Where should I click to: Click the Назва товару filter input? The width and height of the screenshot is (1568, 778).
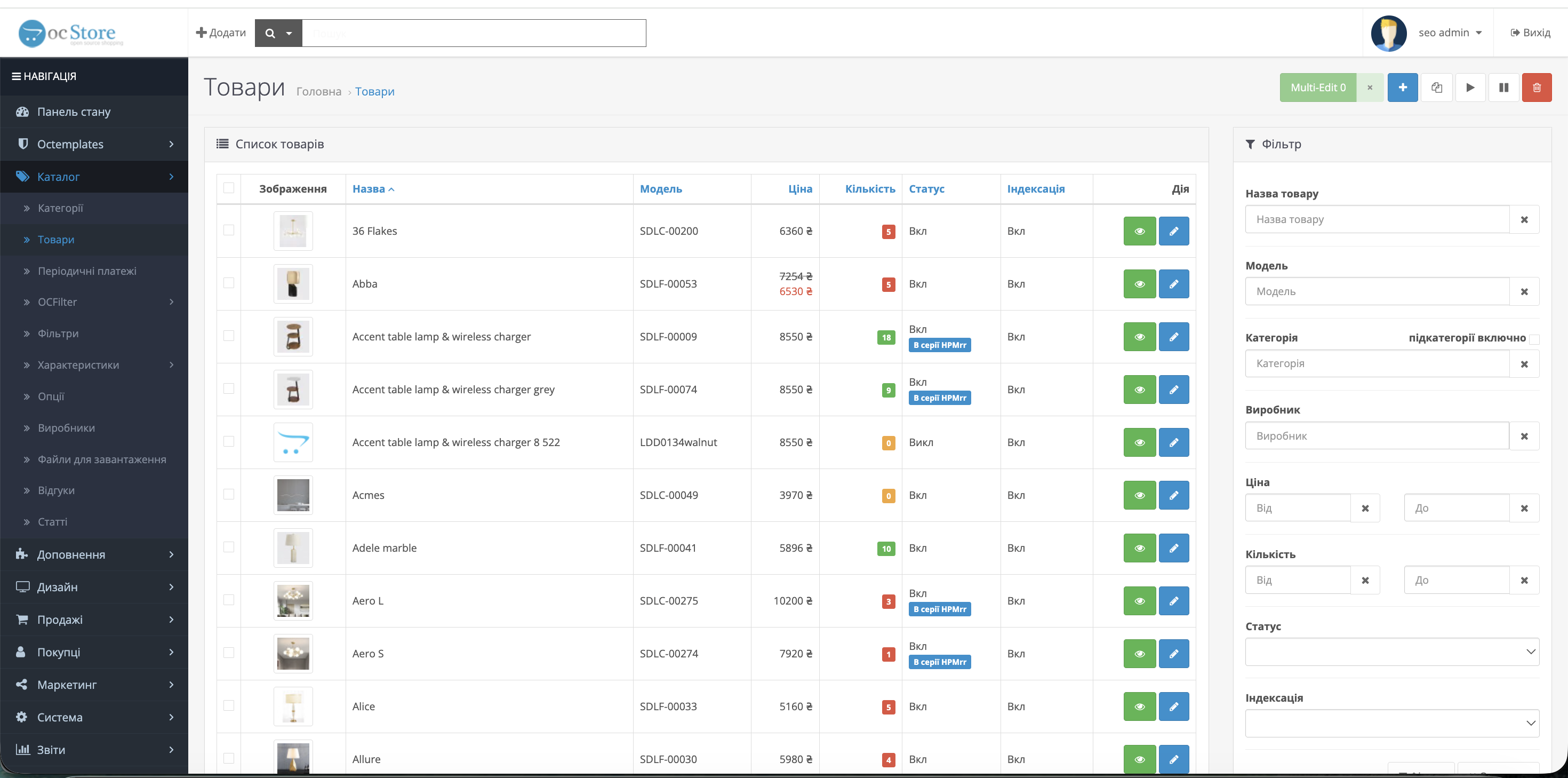coord(1377,219)
